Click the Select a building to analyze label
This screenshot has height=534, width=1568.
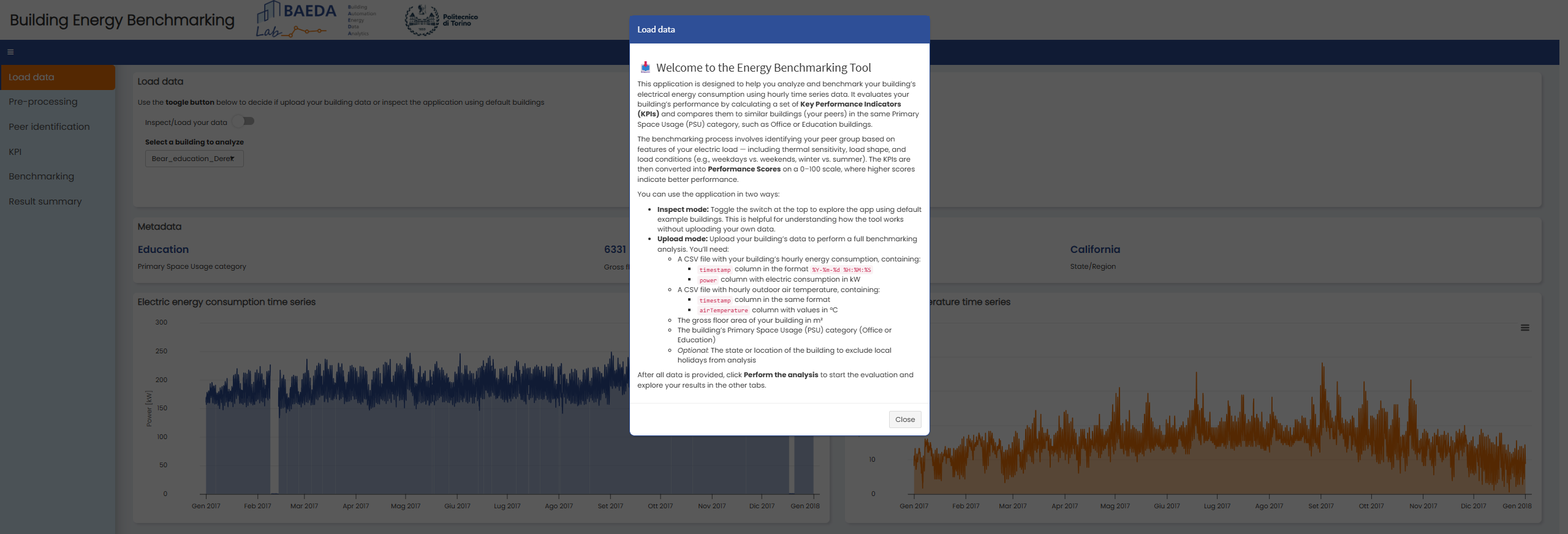pos(194,142)
